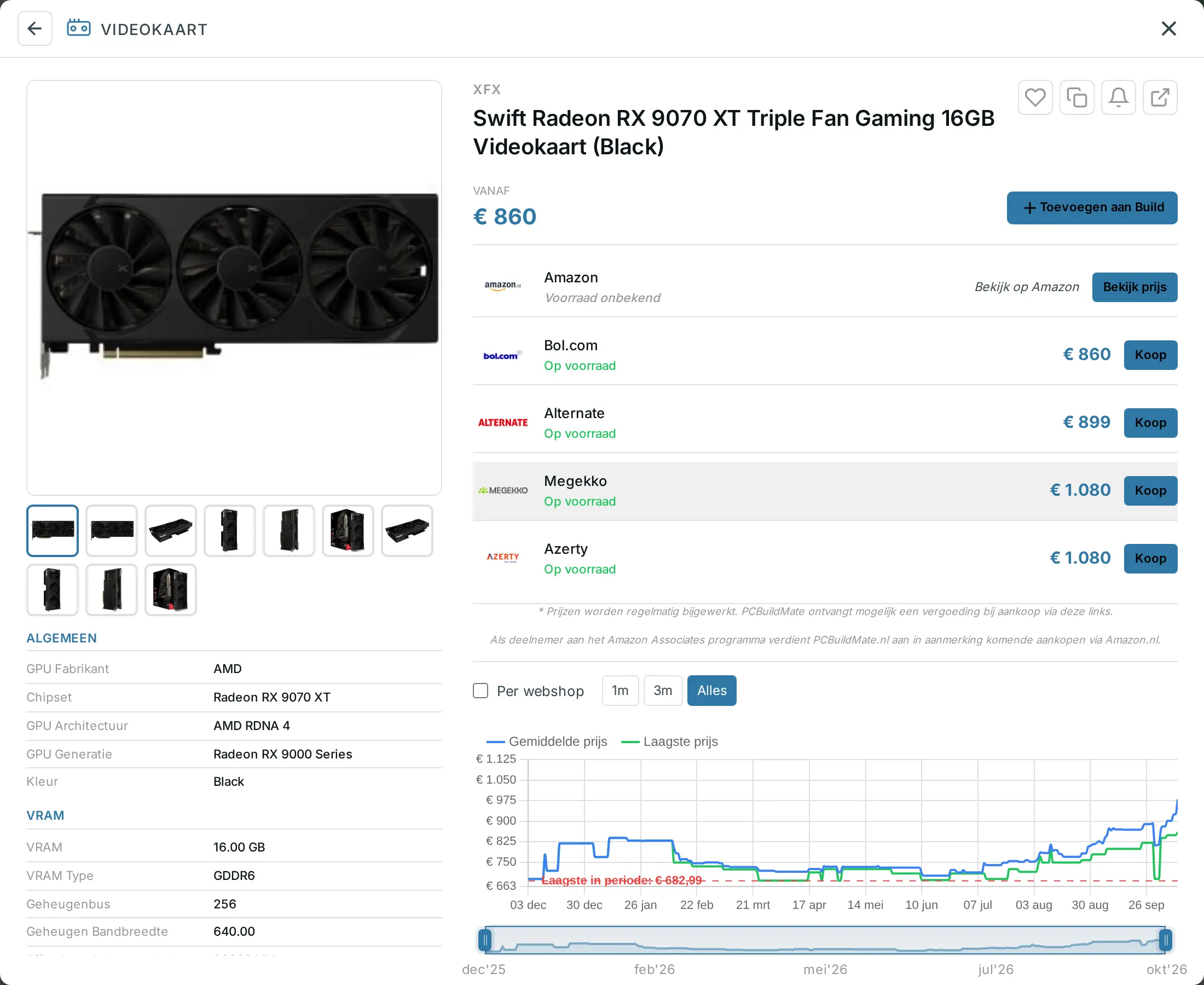Image resolution: width=1204 pixels, height=985 pixels.
Task: Click the VRAM section heading
Action: [x=45, y=815]
